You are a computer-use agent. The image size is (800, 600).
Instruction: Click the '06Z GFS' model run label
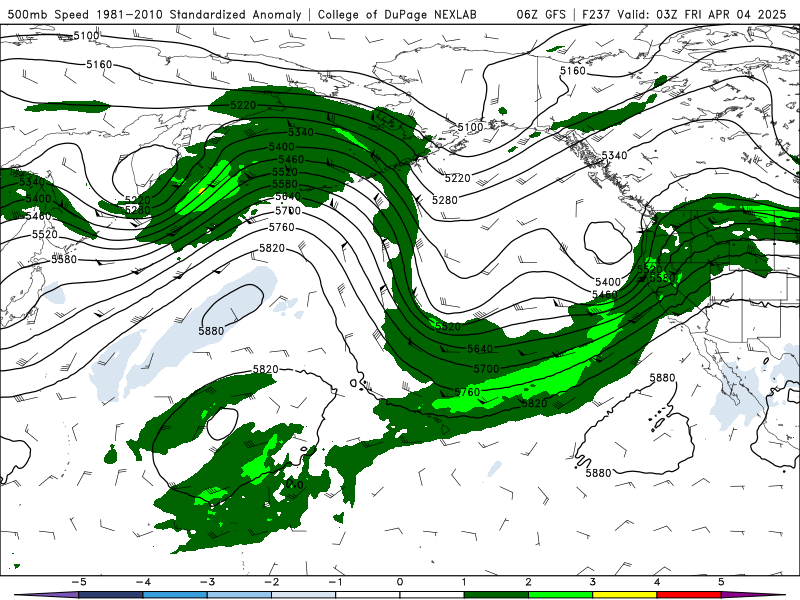(541, 14)
